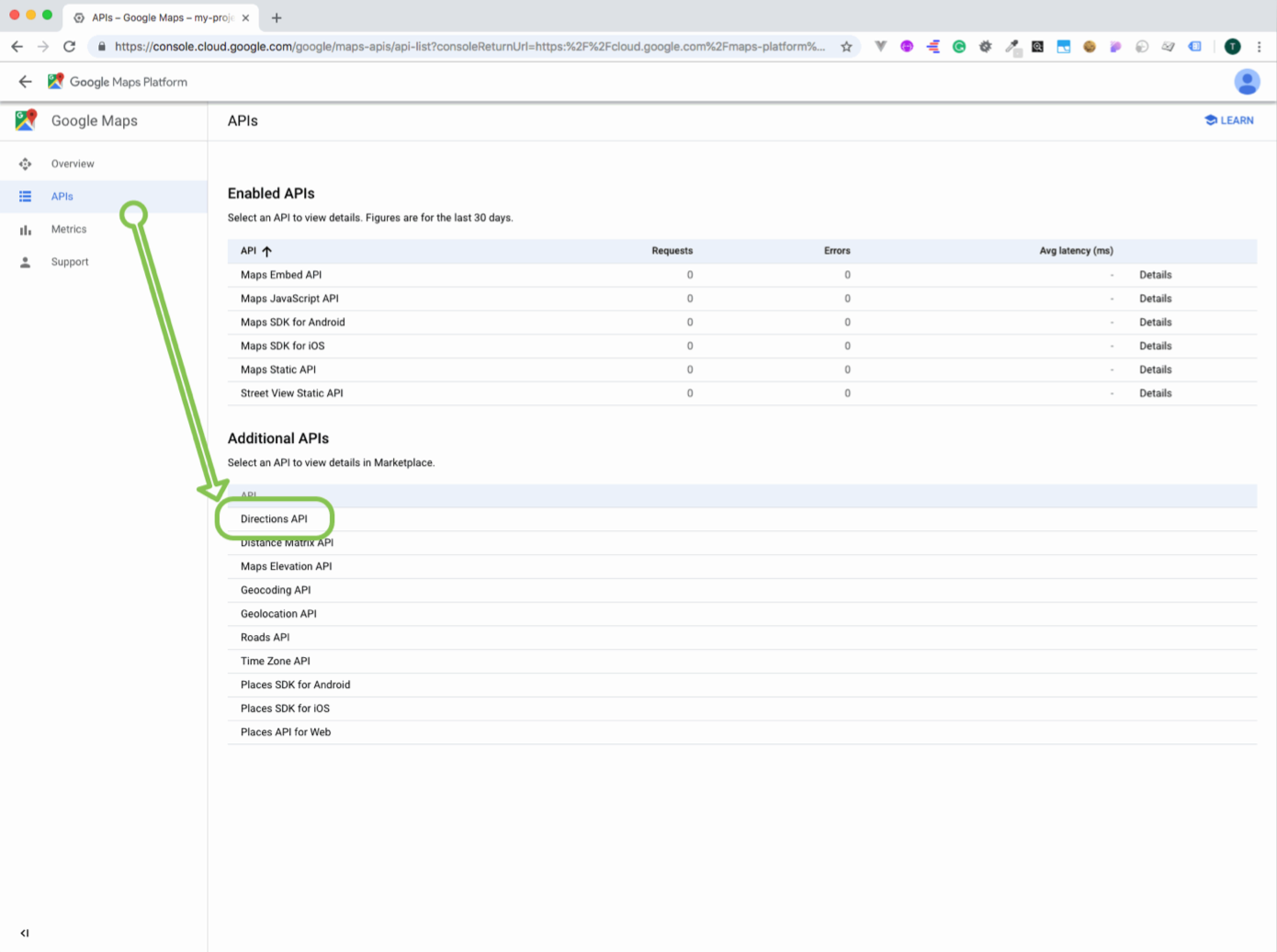Click the Requests column header
Image resolution: width=1277 pixels, height=952 pixels.
pos(672,251)
